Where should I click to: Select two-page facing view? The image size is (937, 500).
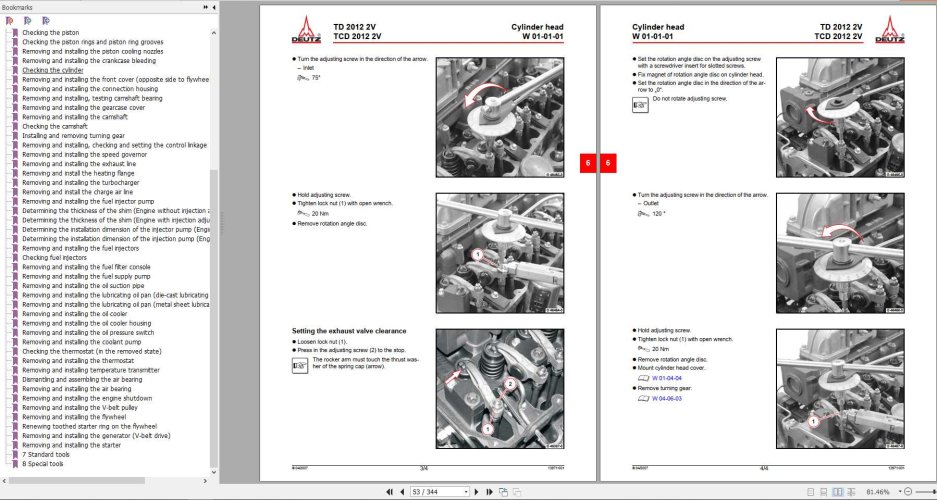pos(838,492)
